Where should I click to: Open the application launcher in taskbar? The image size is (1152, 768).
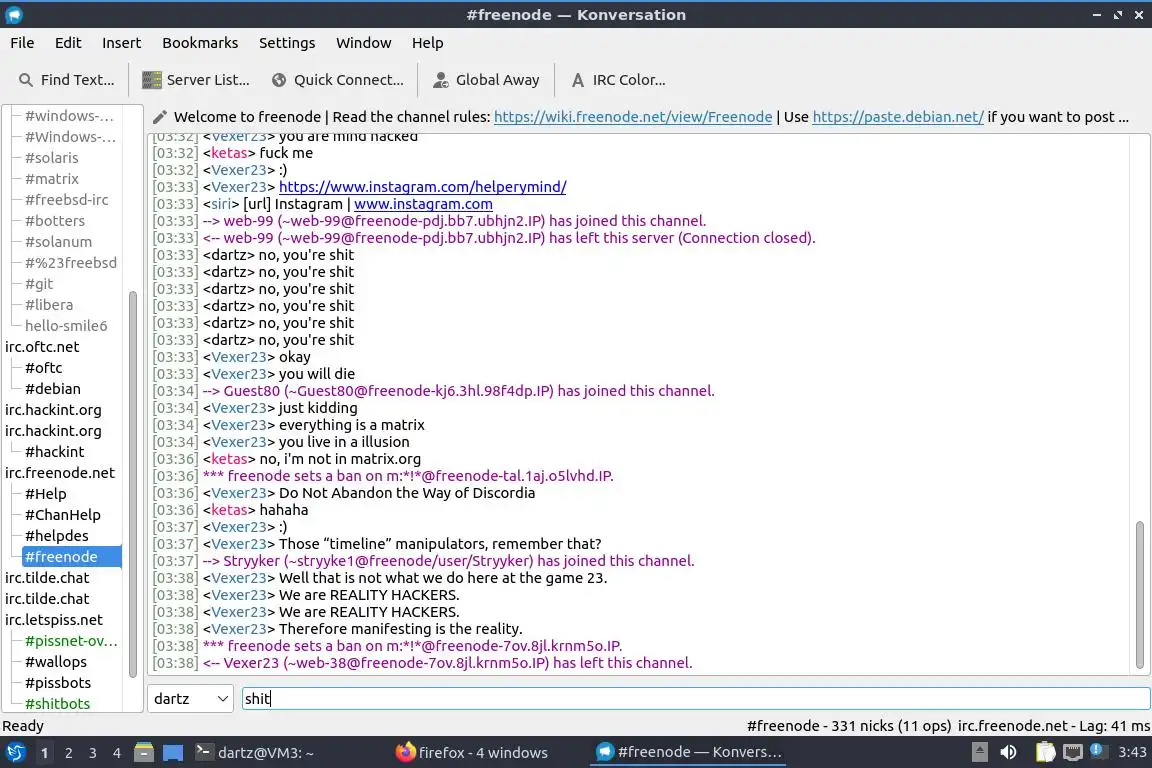15,753
